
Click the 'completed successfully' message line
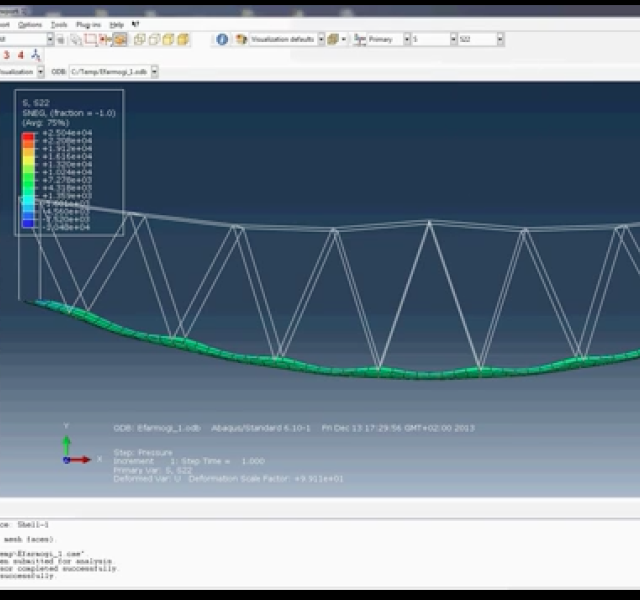coord(58,569)
